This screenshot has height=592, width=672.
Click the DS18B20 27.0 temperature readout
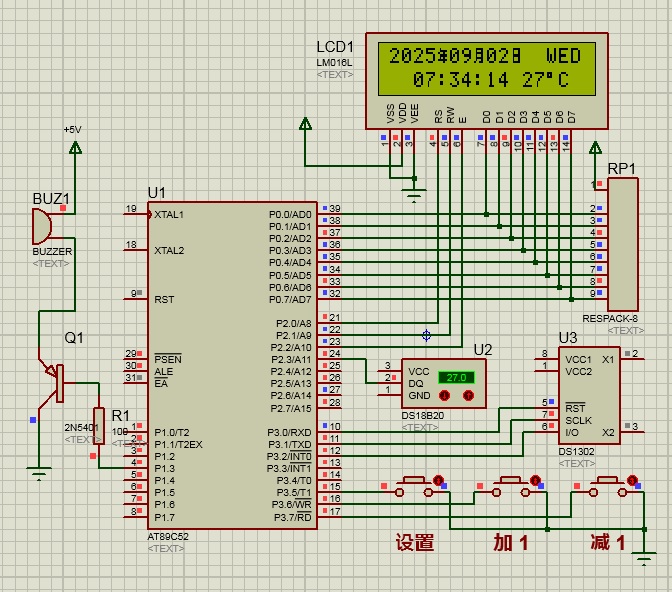click(x=456, y=378)
